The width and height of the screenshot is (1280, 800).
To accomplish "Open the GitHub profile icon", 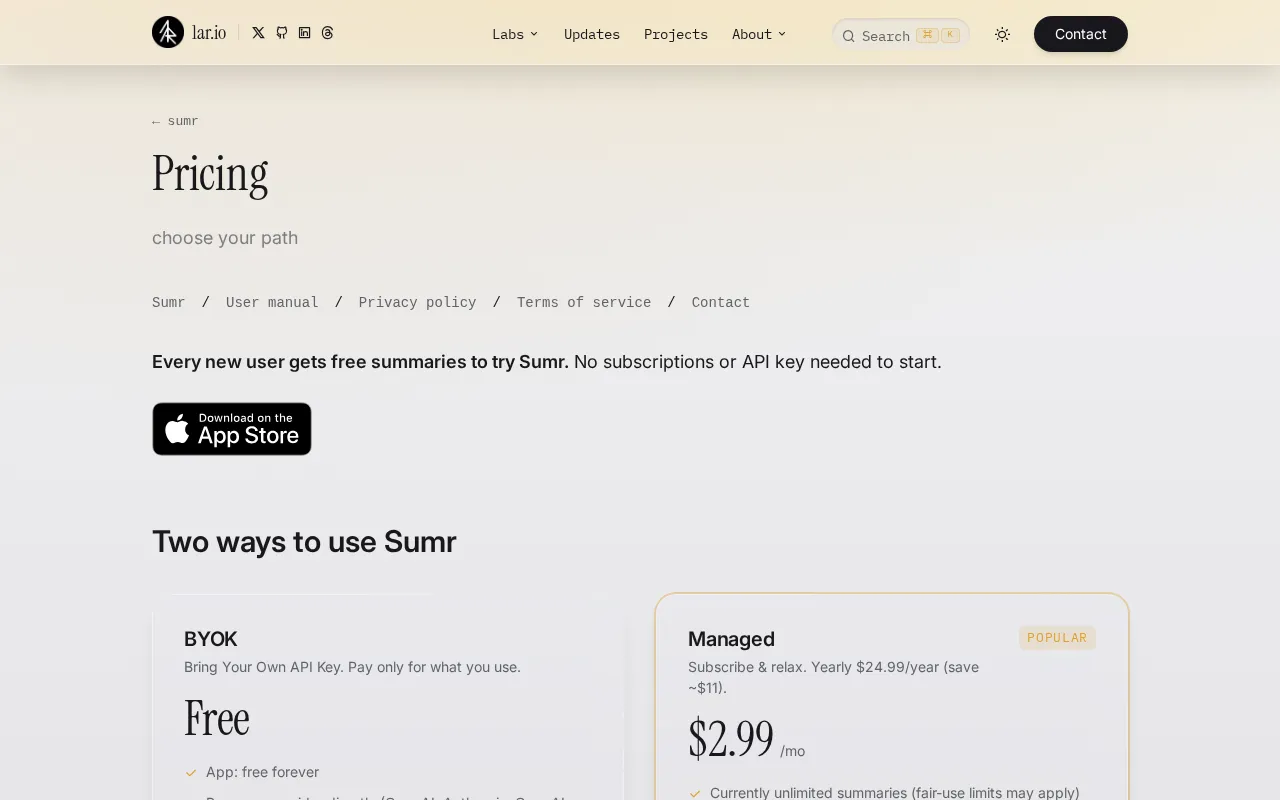I will click(281, 33).
